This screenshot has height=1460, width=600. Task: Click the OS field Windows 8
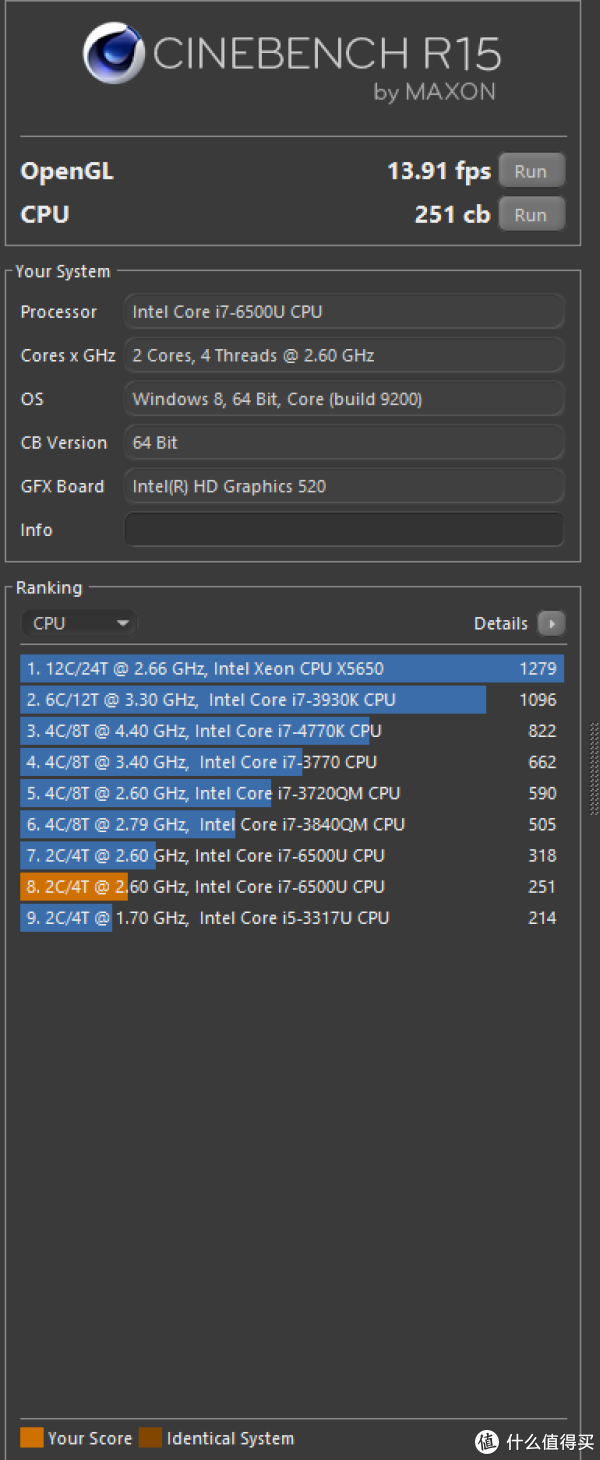click(344, 399)
